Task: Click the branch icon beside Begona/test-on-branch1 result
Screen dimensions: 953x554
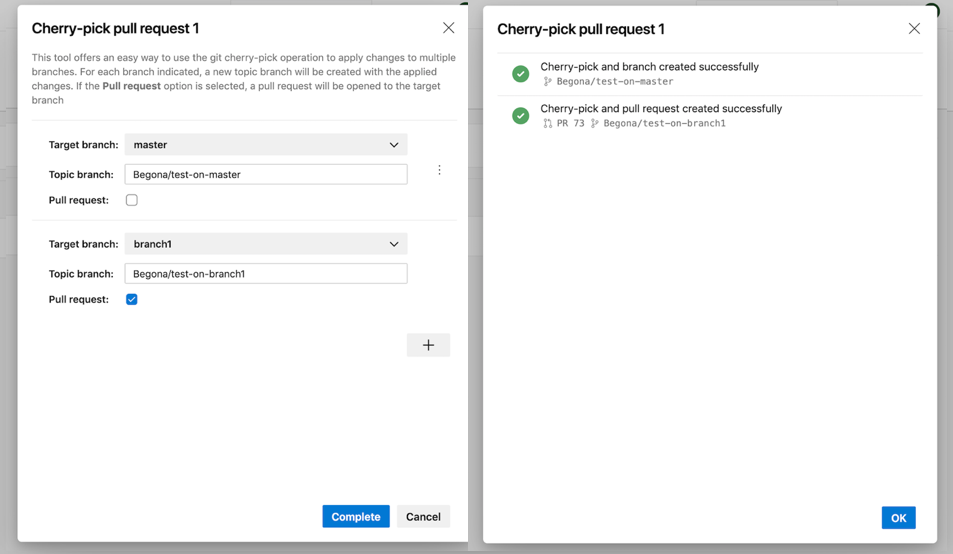Action: pyautogui.click(x=594, y=123)
